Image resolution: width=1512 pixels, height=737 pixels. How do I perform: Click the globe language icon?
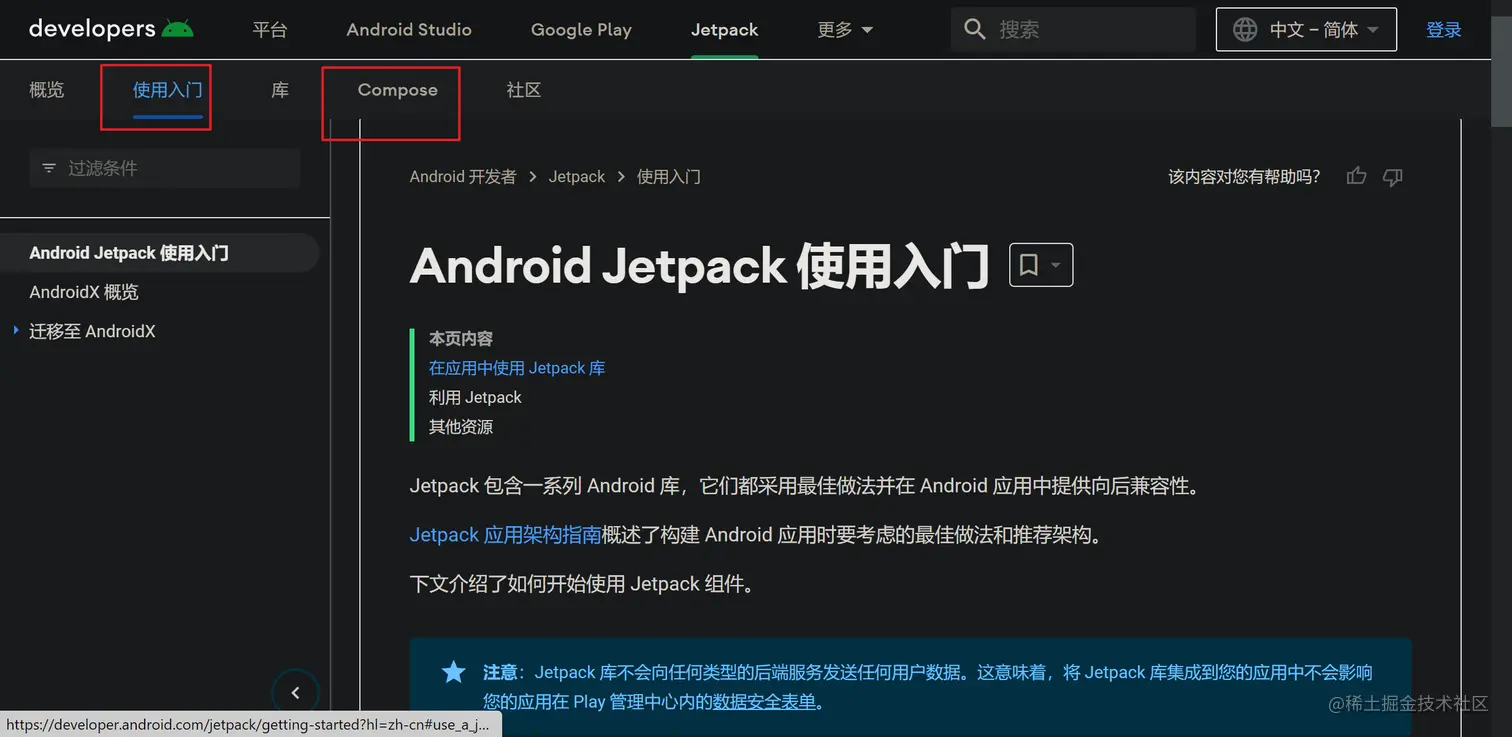(1245, 30)
